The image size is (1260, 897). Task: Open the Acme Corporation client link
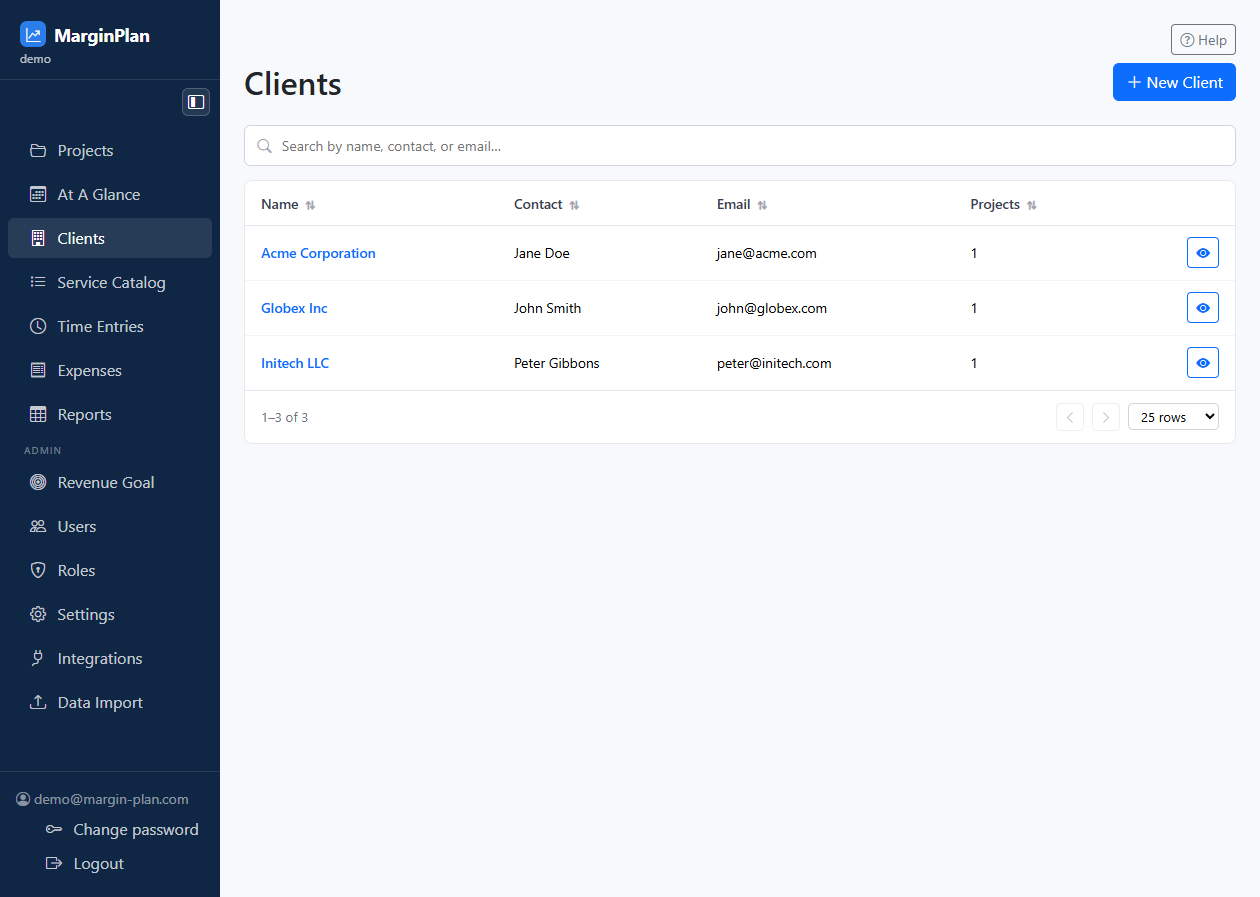[x=318, y=253]
